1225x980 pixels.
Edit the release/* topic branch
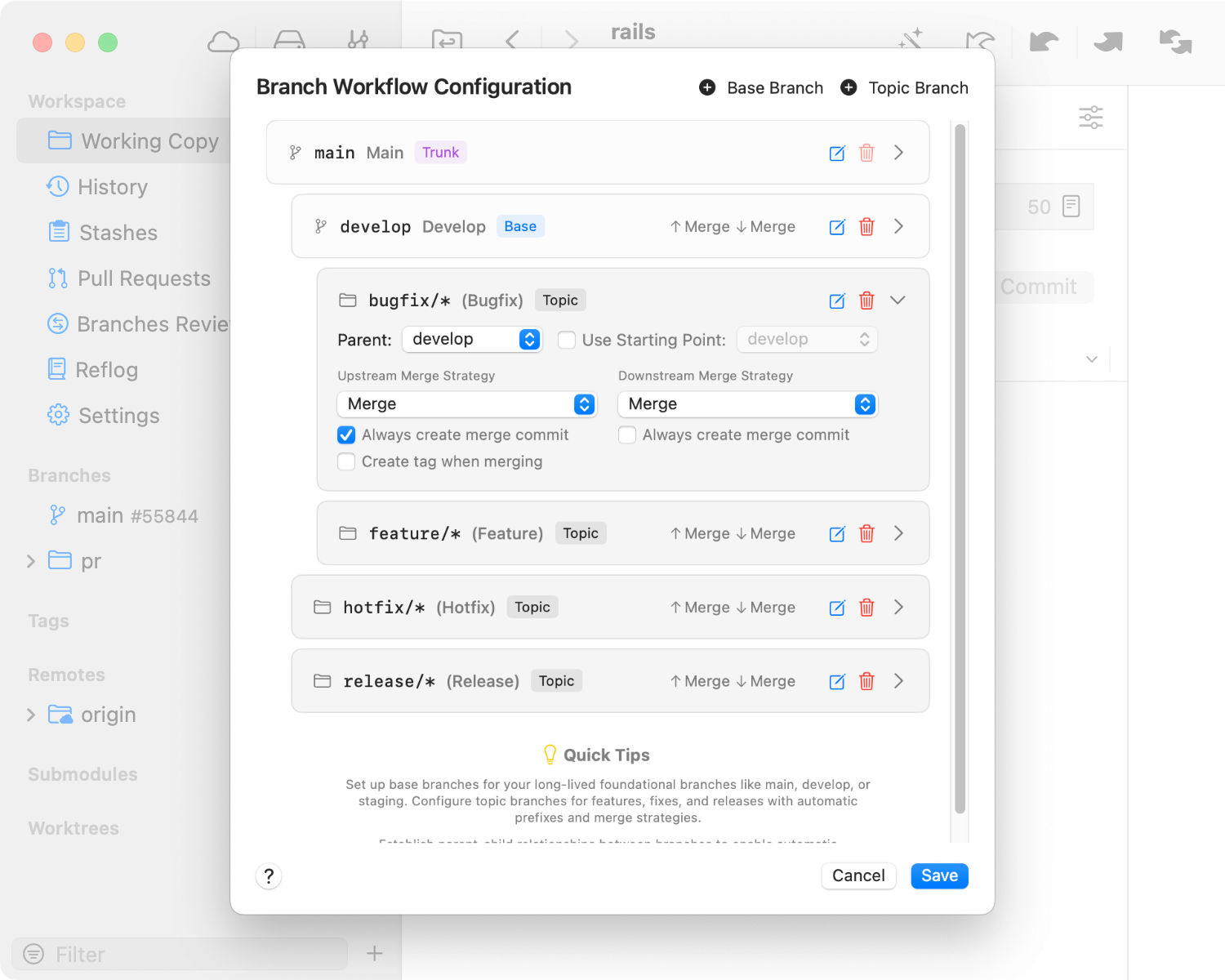[x=837, y=681]
